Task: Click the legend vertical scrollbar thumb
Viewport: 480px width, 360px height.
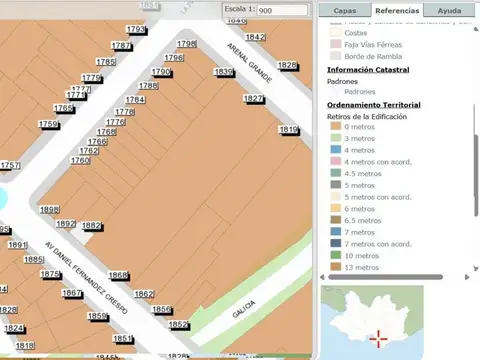Action: (x=476, y=176)
